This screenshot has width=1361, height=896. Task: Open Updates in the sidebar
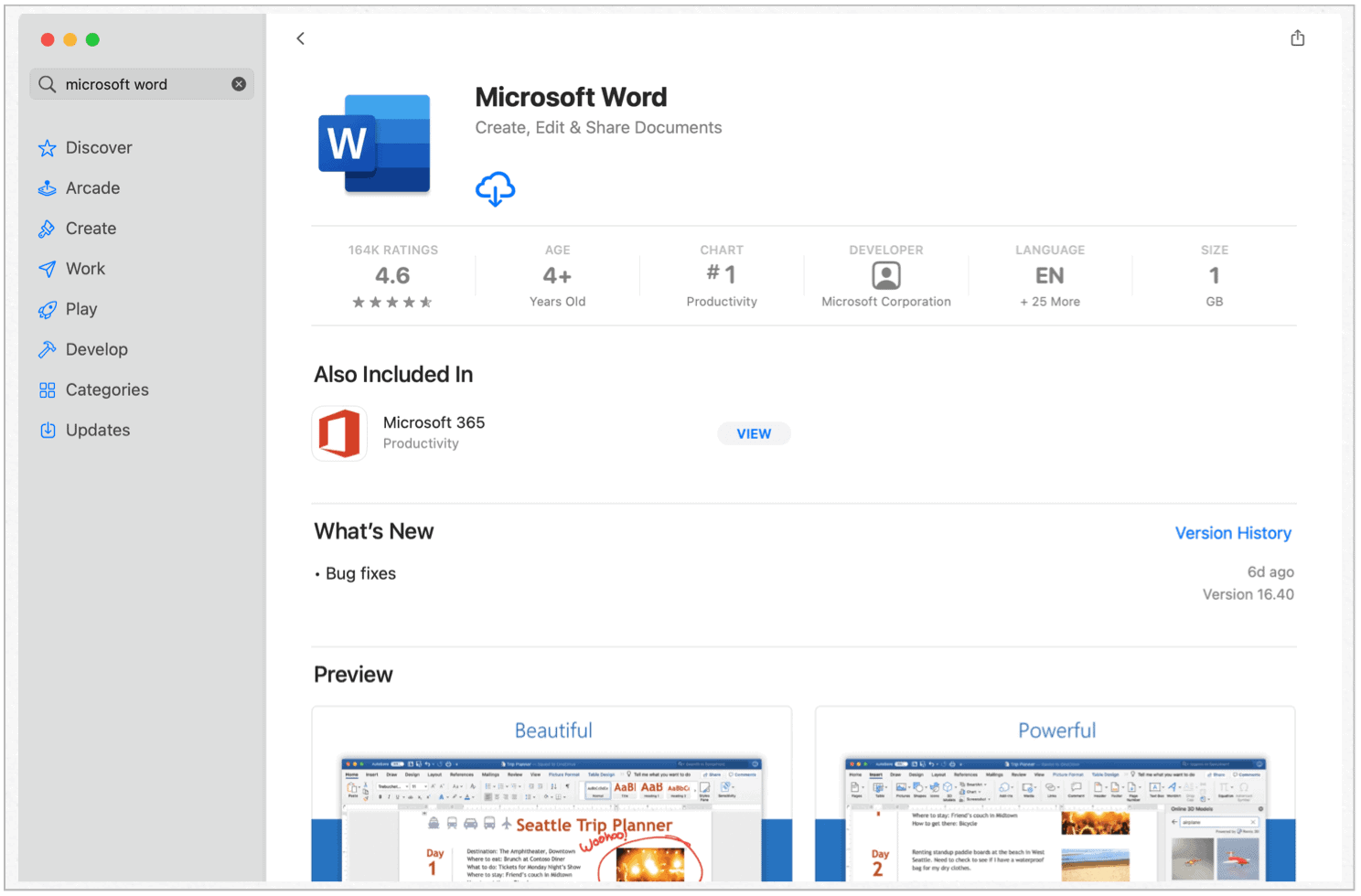[98, 430]
